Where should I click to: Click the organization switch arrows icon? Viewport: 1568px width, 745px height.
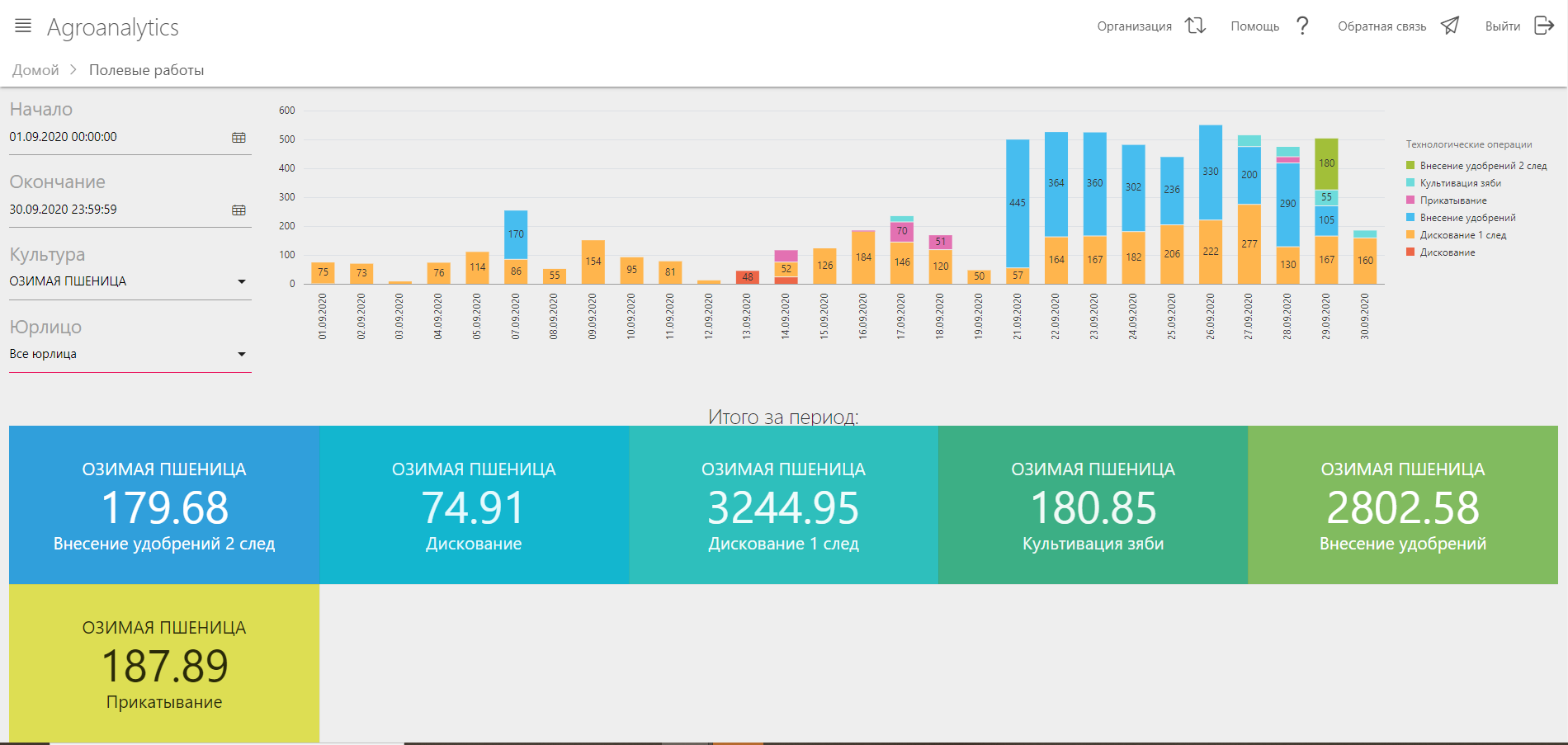coord(1195,26)
